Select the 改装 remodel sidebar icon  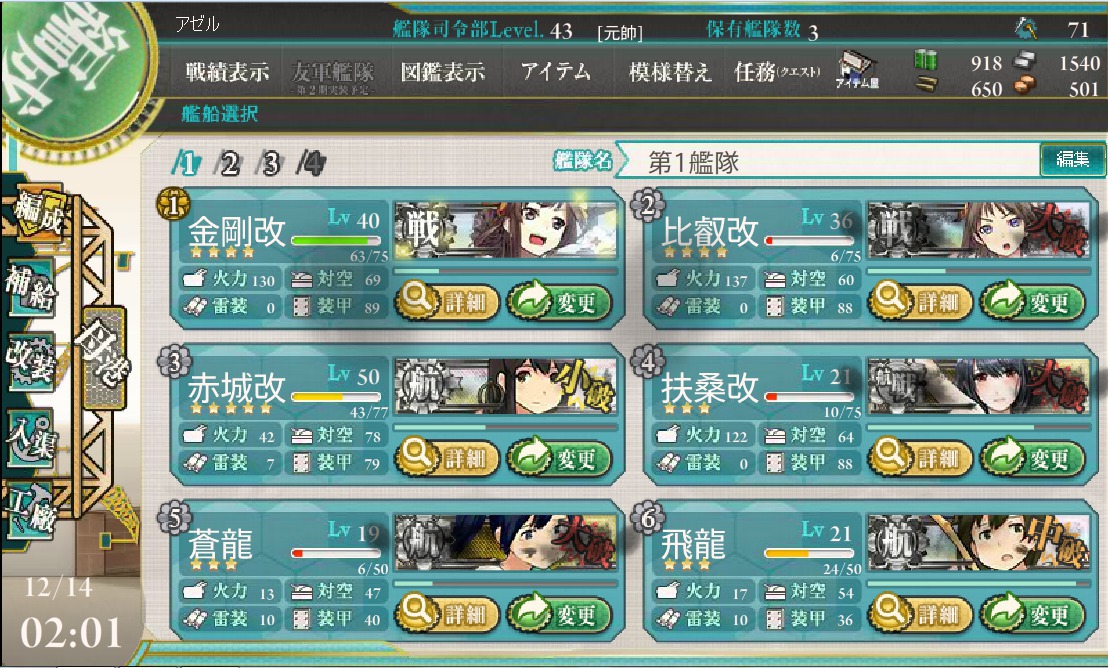click(x=30, y=361)
